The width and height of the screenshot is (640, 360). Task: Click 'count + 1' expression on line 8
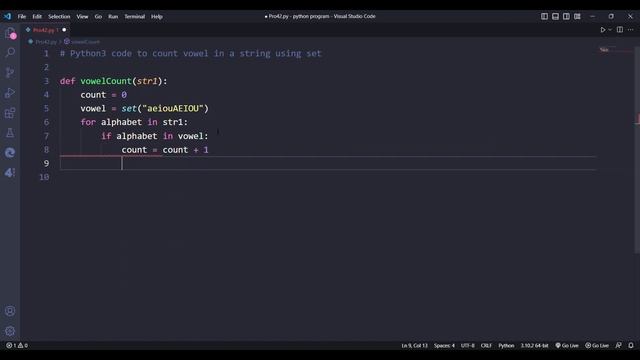pyautogui.click(x=185, y=150)
